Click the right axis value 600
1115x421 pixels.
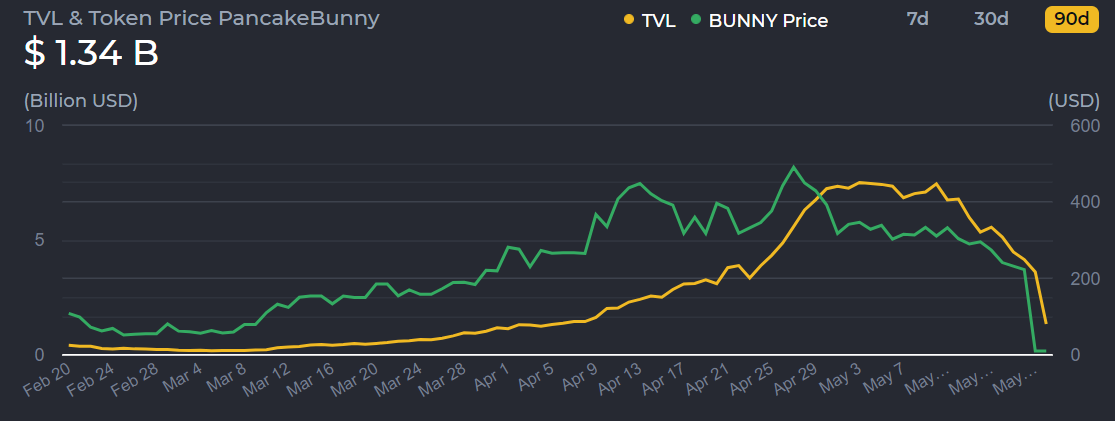pos(1084,126)
